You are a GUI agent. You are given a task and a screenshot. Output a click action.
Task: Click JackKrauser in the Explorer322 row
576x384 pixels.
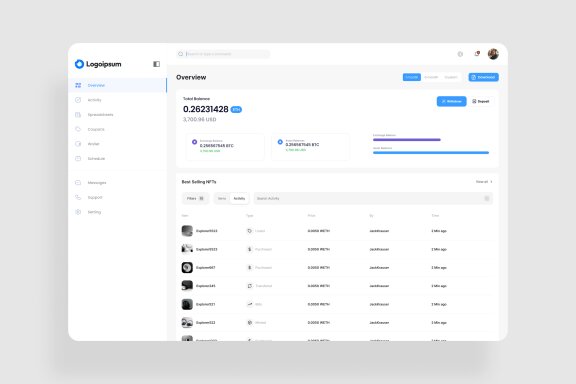coord(379,323)
